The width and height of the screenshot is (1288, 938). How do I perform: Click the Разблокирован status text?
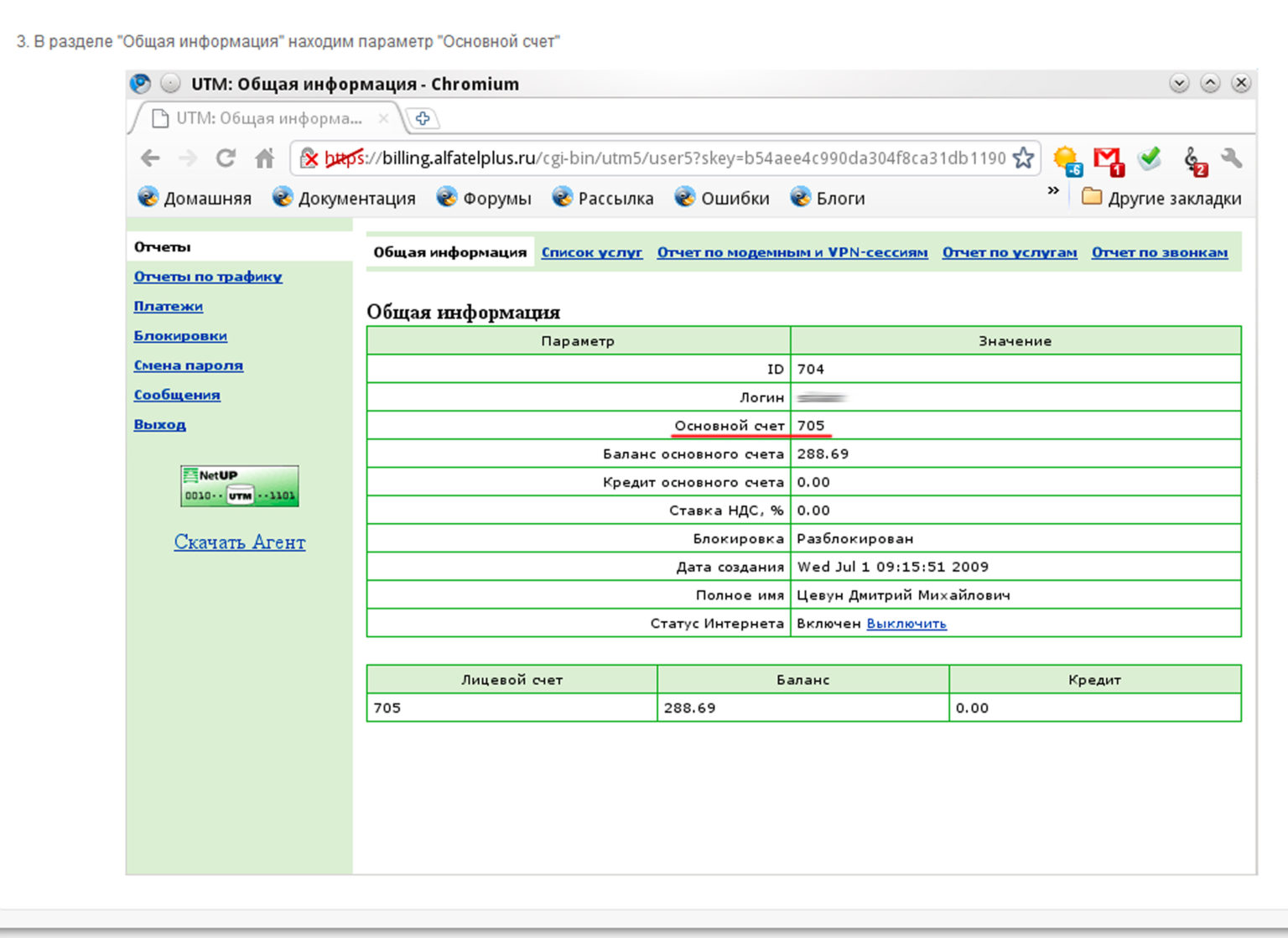855,539
